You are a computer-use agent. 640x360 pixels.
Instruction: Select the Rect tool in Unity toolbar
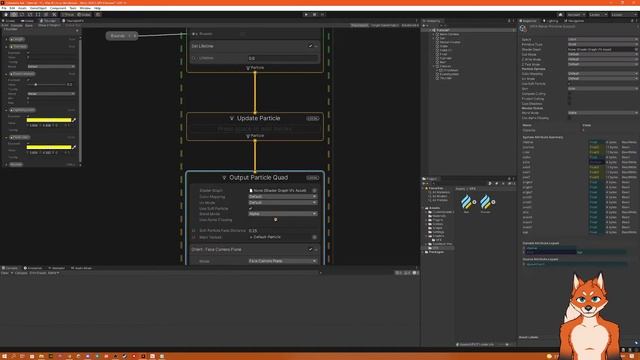pos(38,14)
